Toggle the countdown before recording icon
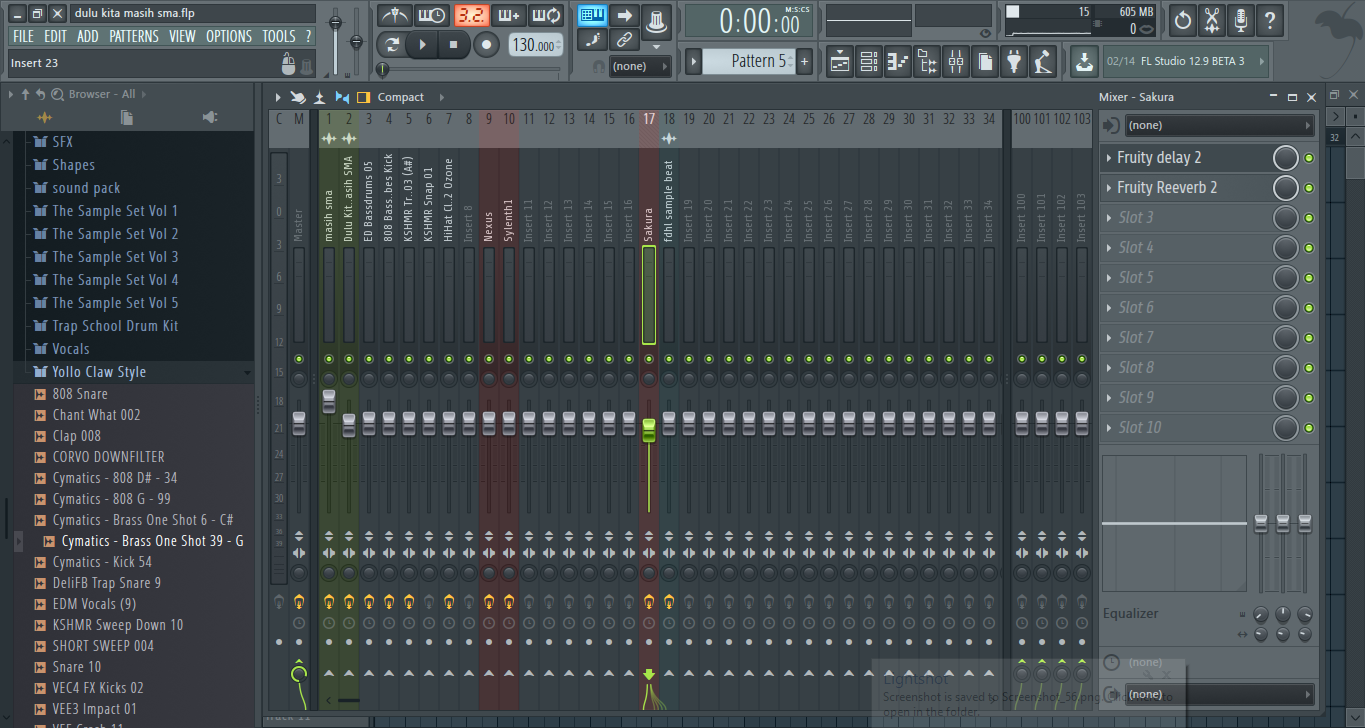The height and width of the screenshot is (728, 1365). click(470, 15)
